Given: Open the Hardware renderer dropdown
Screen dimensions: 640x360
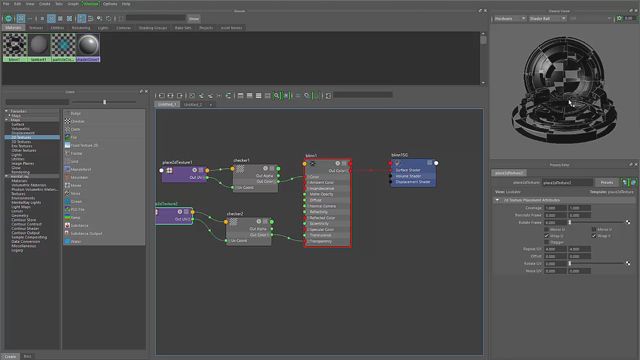Looking at the screenshot, I should click(509, 18).
